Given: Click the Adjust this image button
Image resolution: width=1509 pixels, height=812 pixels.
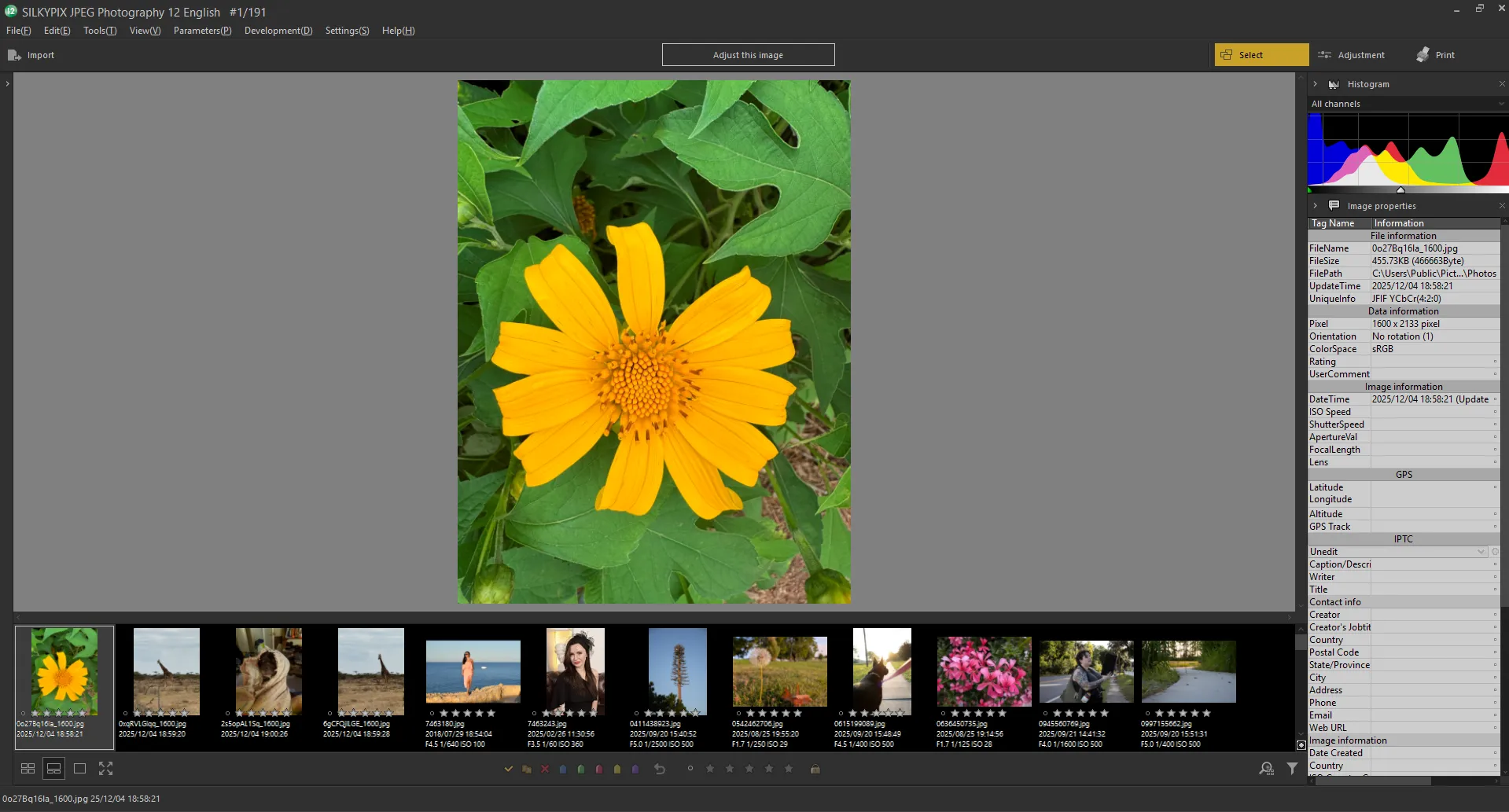Looking at the screenshot, I should 748,54.
